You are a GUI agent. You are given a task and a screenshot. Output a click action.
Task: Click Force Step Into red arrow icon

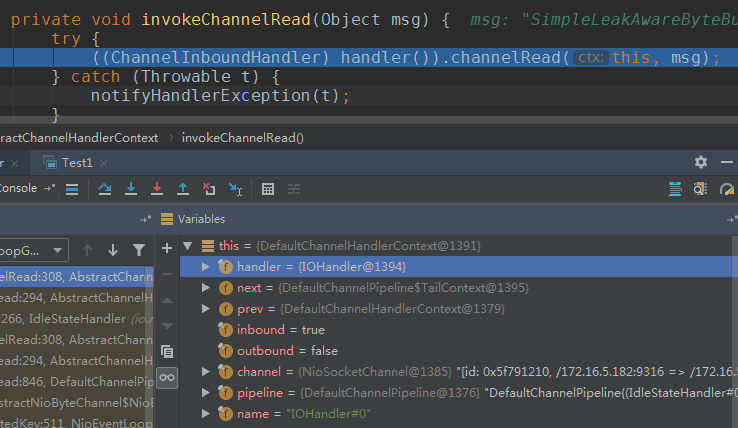pyautogui.click(x=157, y=189)
